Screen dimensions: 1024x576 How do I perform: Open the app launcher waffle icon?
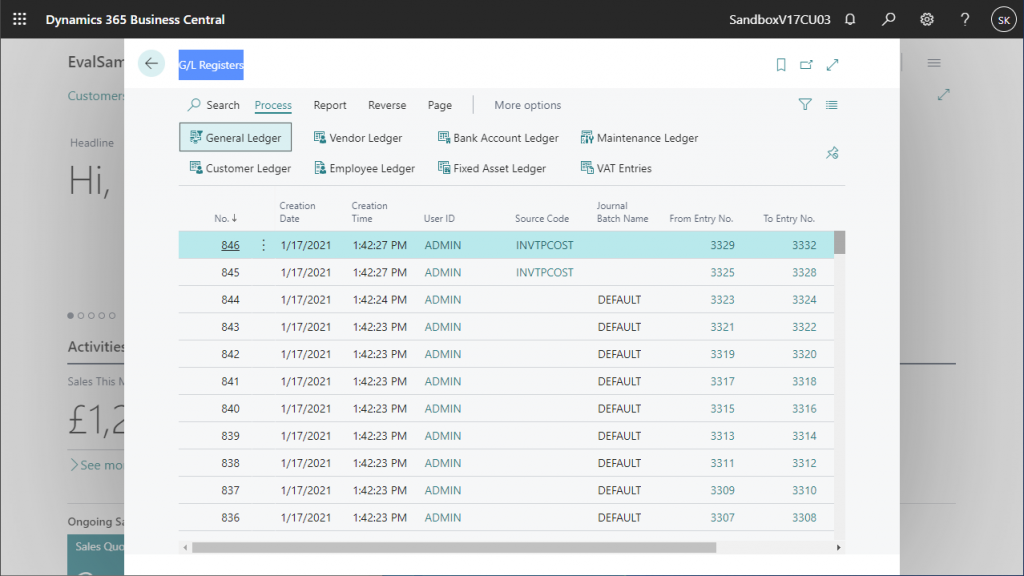coord(20,19)
